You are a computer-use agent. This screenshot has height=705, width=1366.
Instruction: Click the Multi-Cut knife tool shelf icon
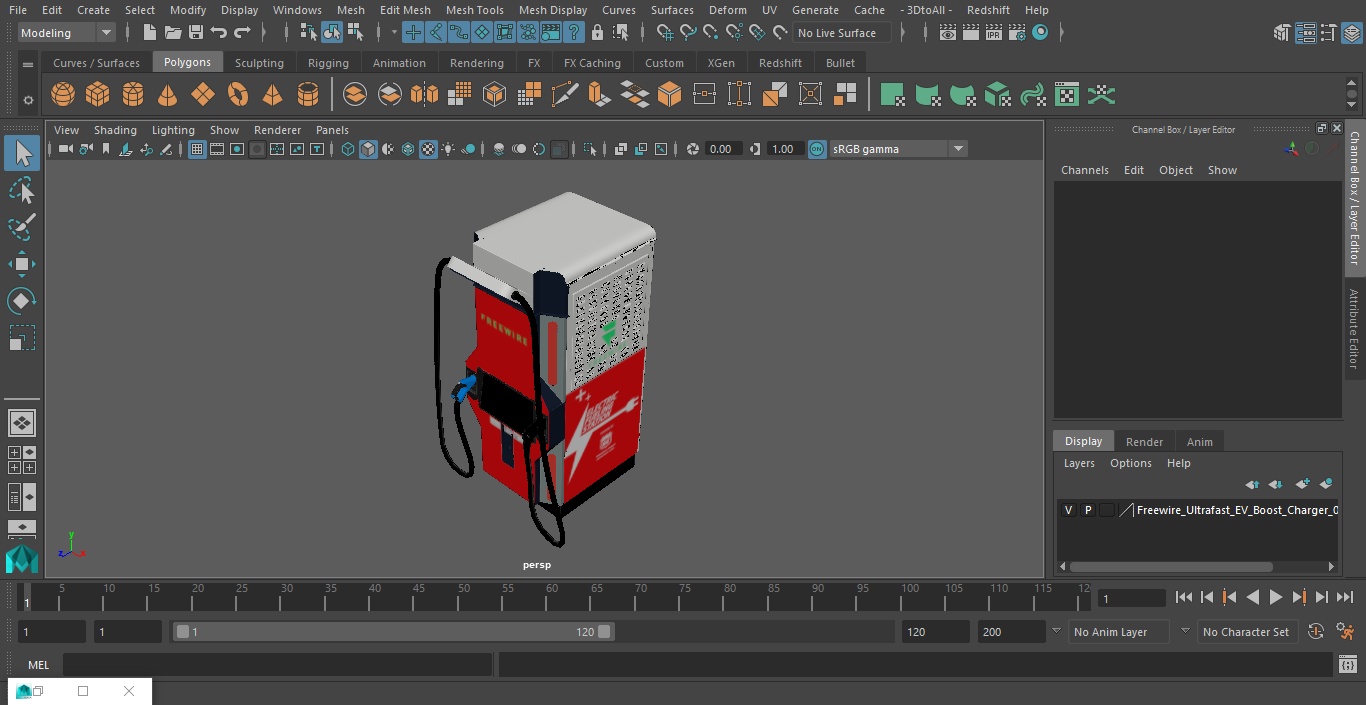coord(564,95)
